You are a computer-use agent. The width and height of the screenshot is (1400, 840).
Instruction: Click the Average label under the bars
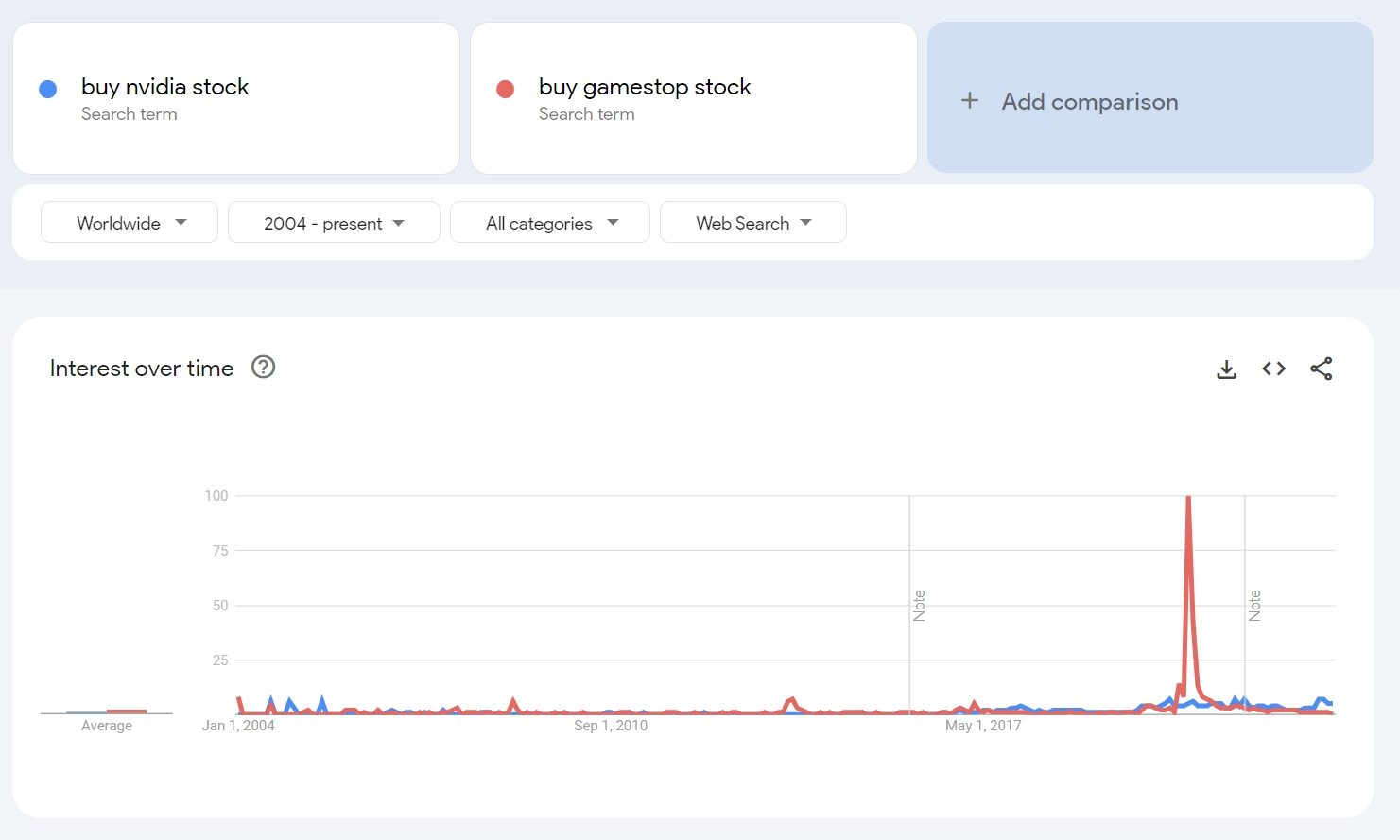(107, 726)
